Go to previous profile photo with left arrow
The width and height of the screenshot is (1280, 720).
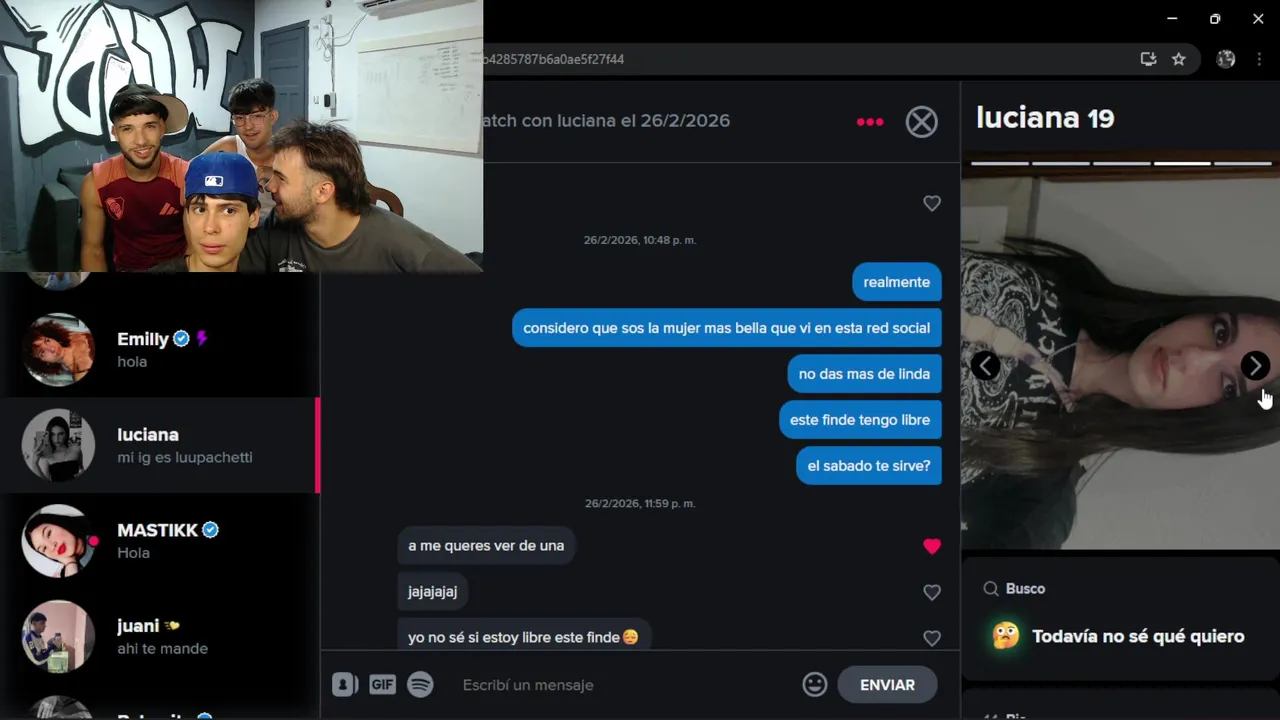[x=985, y=366]
